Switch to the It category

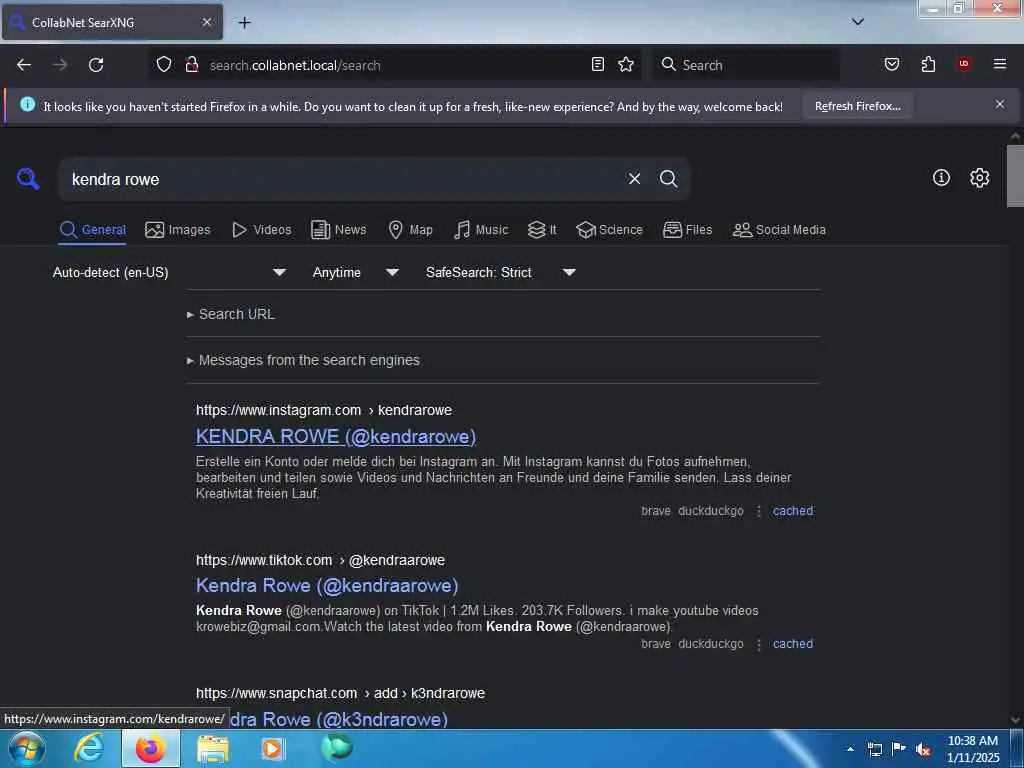[x=542, y=230]
